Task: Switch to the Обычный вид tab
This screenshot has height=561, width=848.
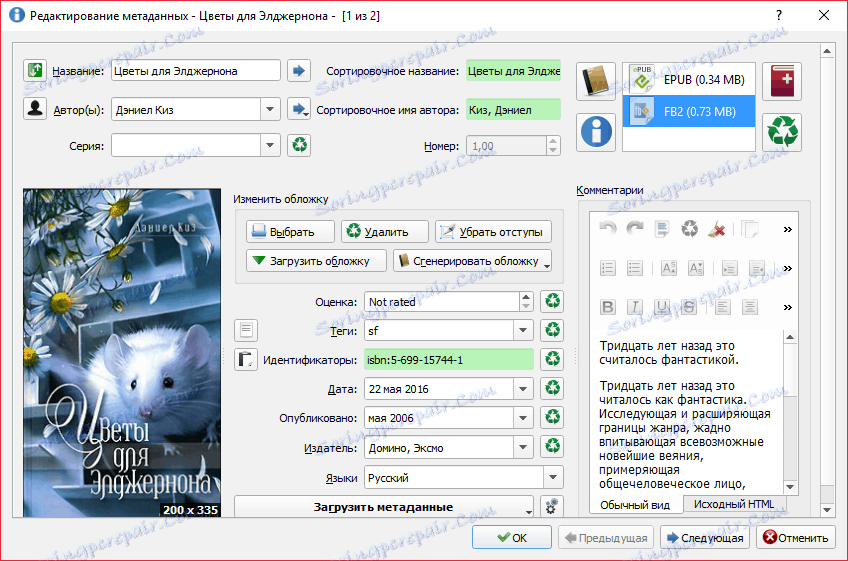Action: pyautogui.click(x=635, y=505)
